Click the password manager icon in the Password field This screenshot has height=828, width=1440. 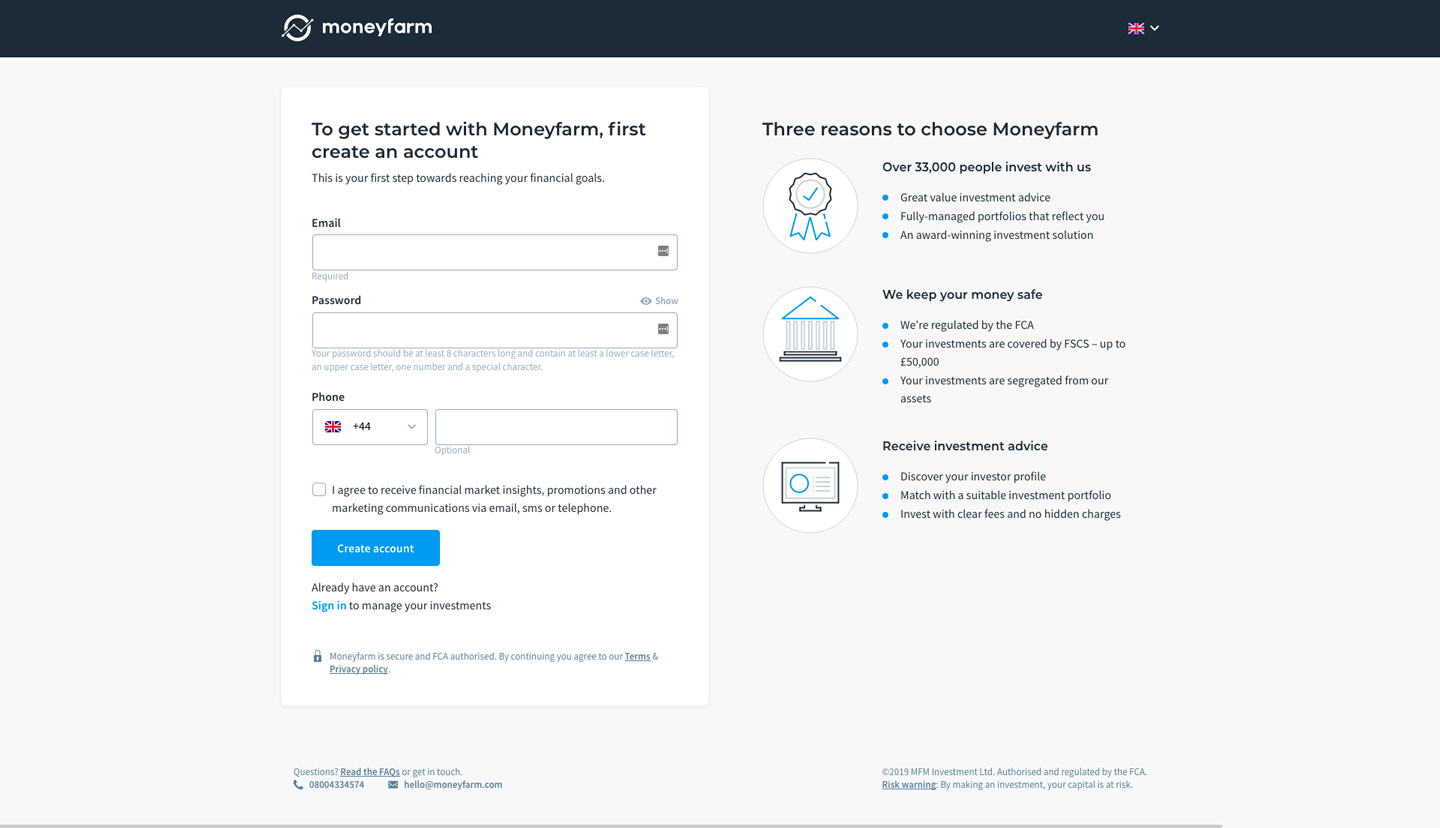click(x=663, y=329)
